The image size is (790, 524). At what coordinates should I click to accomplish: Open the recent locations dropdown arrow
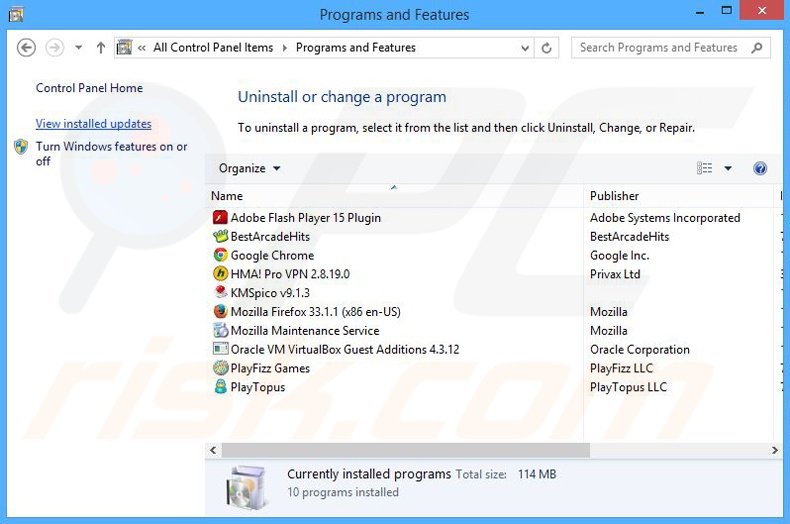point(79,48)
